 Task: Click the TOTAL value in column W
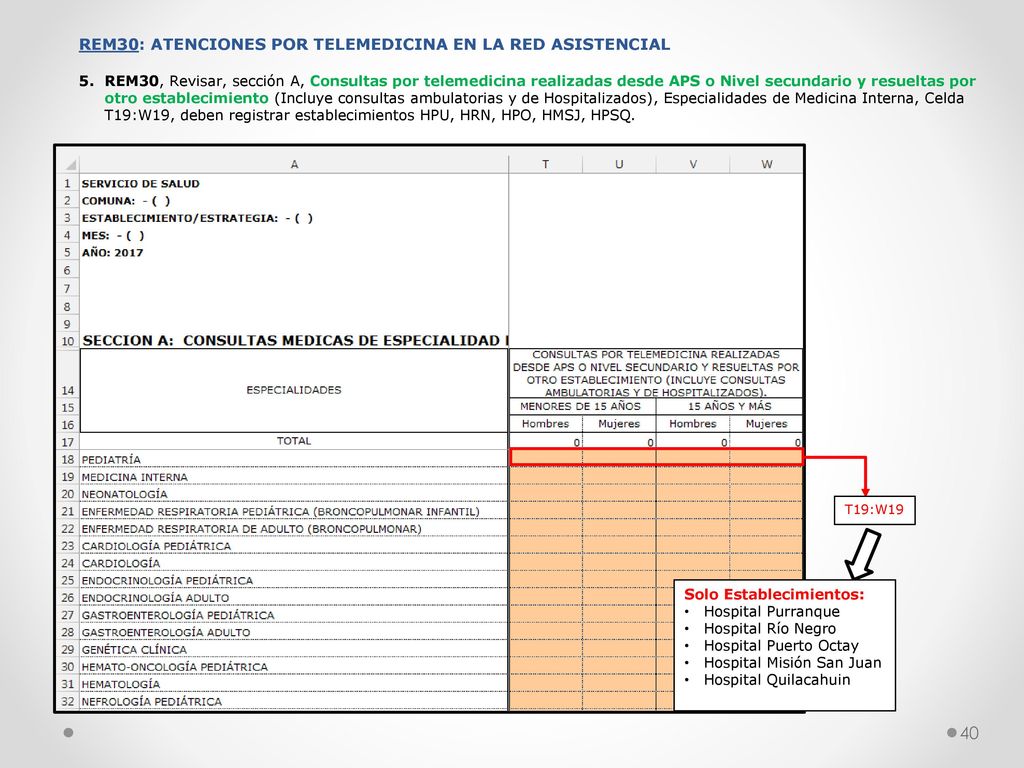pos(767,442)
